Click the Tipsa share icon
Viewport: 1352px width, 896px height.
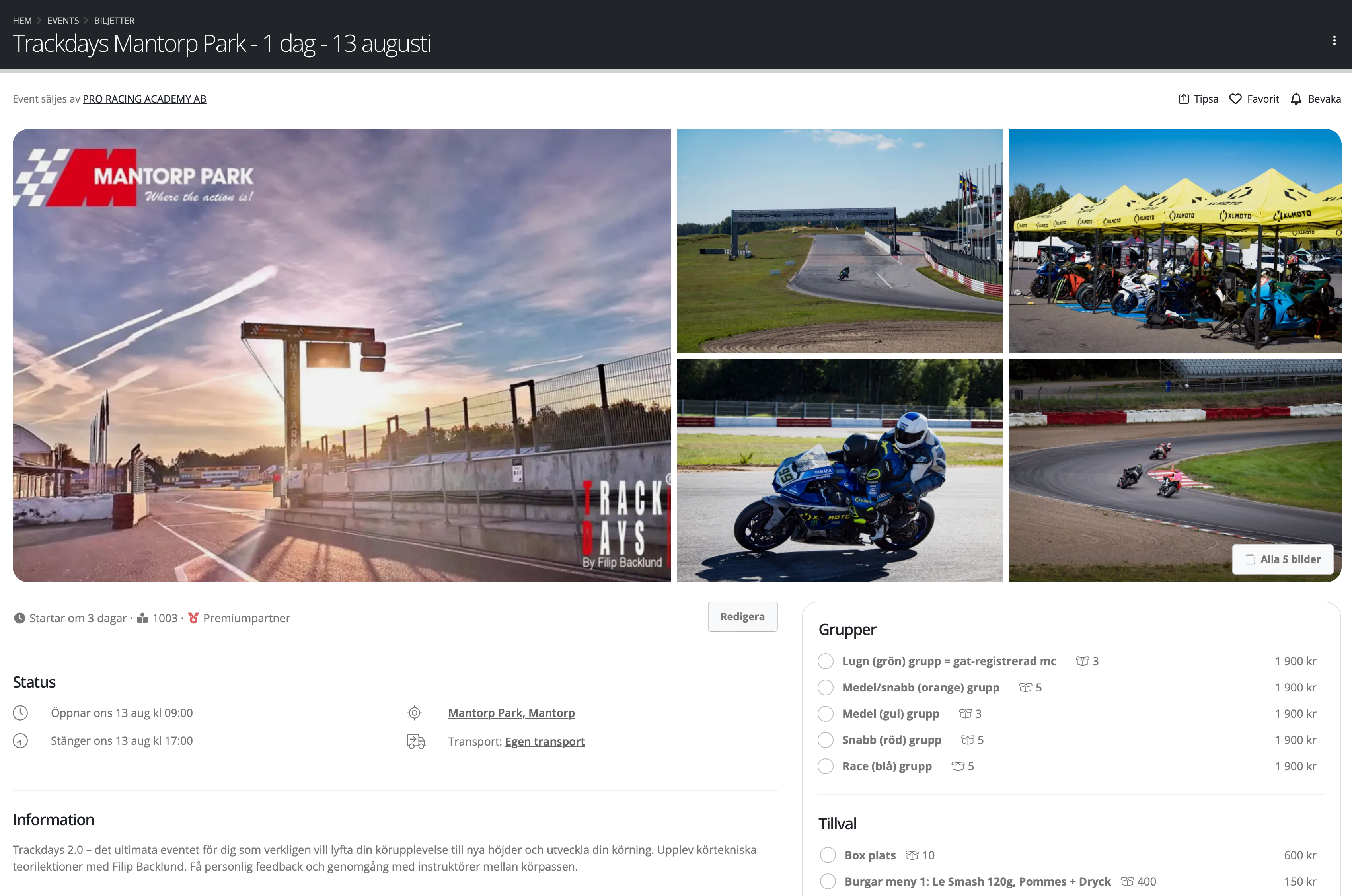[1183, 99]
